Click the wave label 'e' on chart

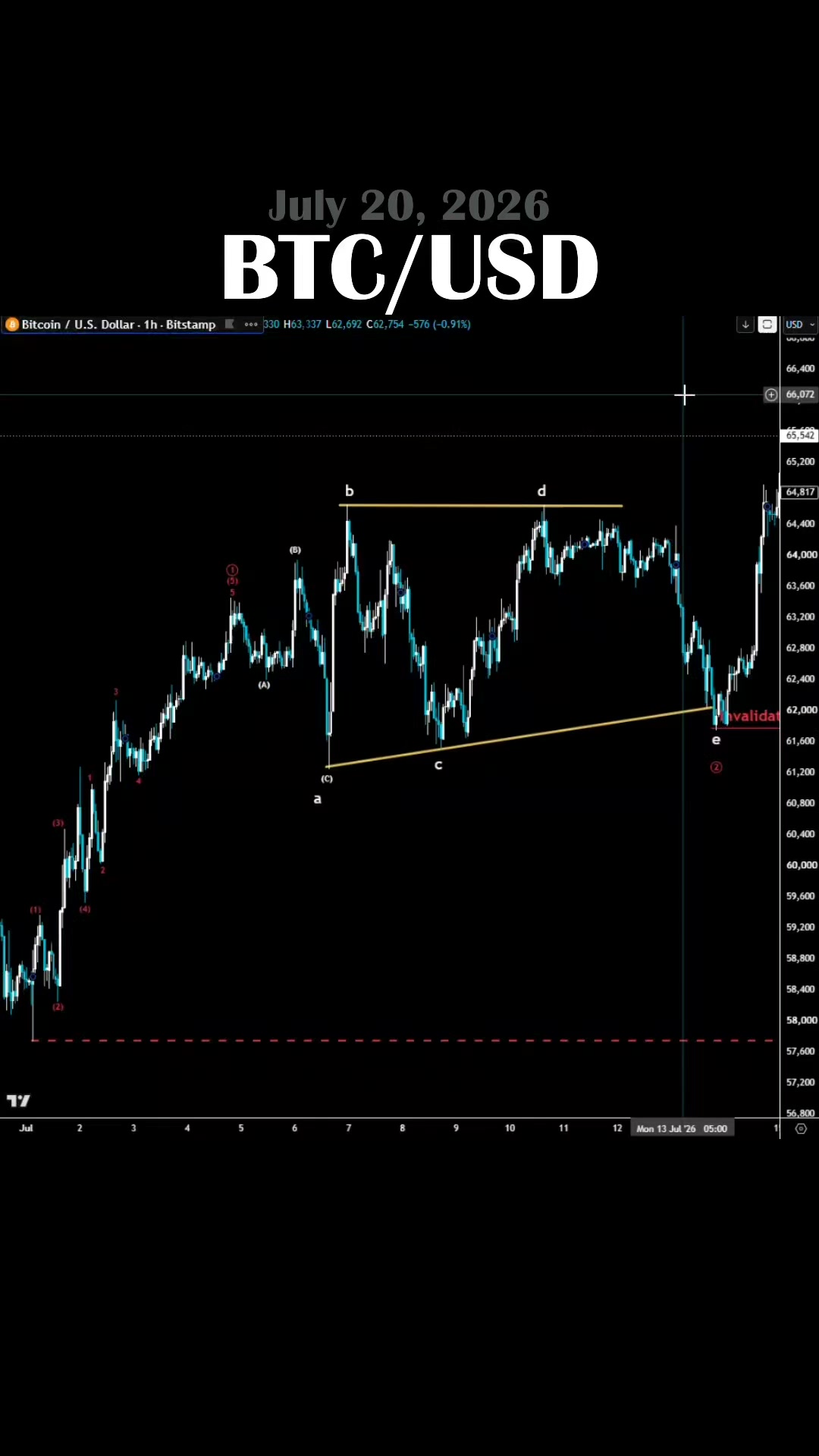716,740
